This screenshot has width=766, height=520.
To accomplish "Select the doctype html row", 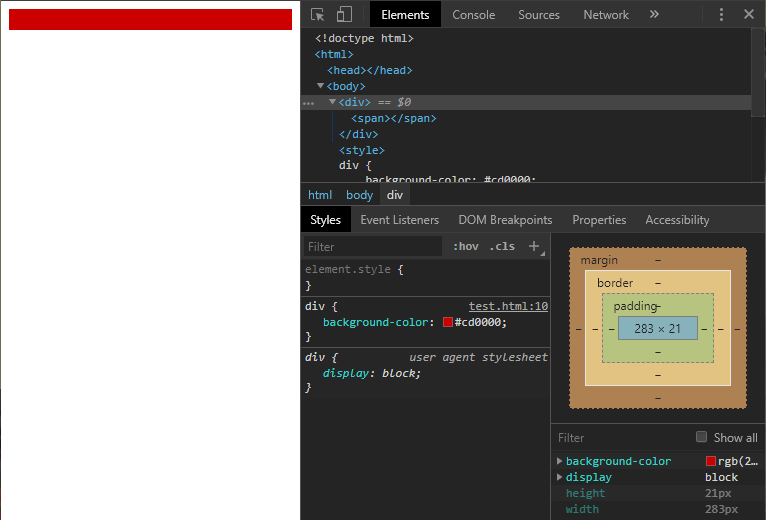I will pyautogui.click(x=364, y=38).
